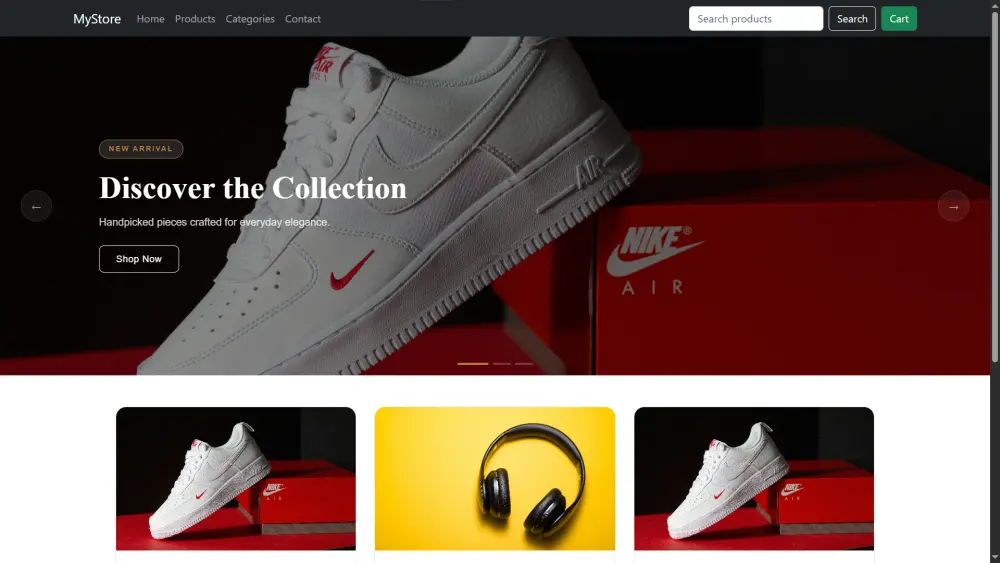This screenshot has width=1000, height=563.
Task: Select the second carousel indicator bar
Action: 502,363
